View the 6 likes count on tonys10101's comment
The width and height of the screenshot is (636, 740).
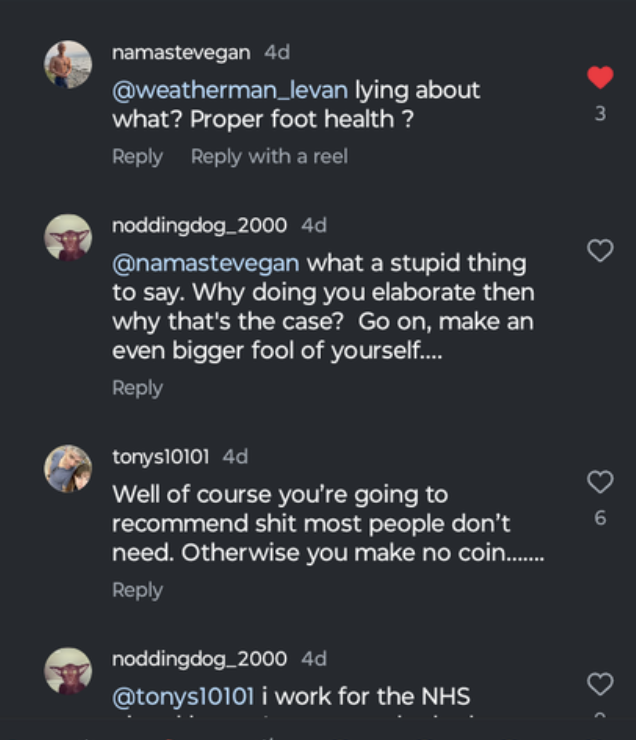599,518
